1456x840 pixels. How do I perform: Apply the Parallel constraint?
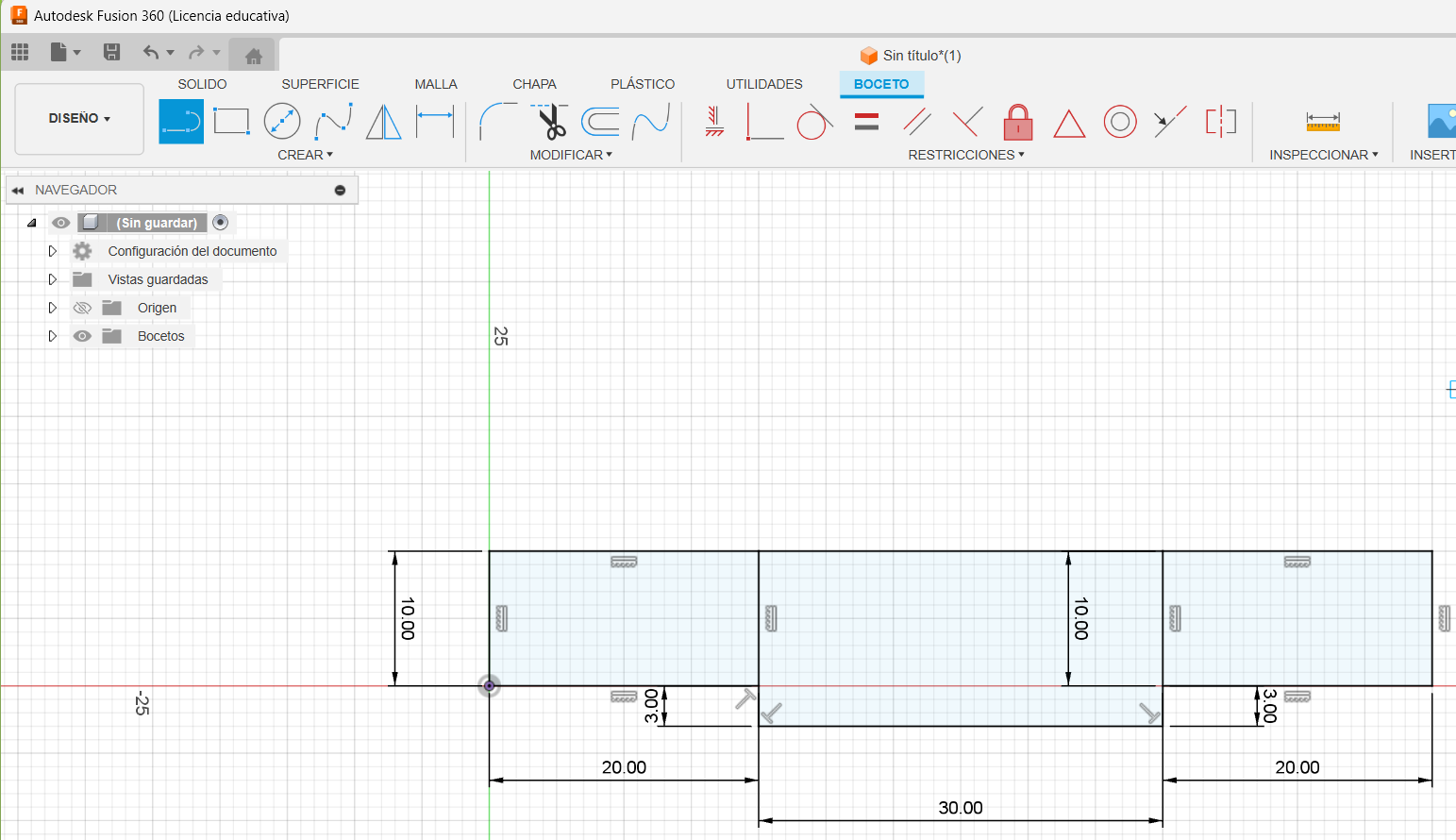[x=916, y=122]
